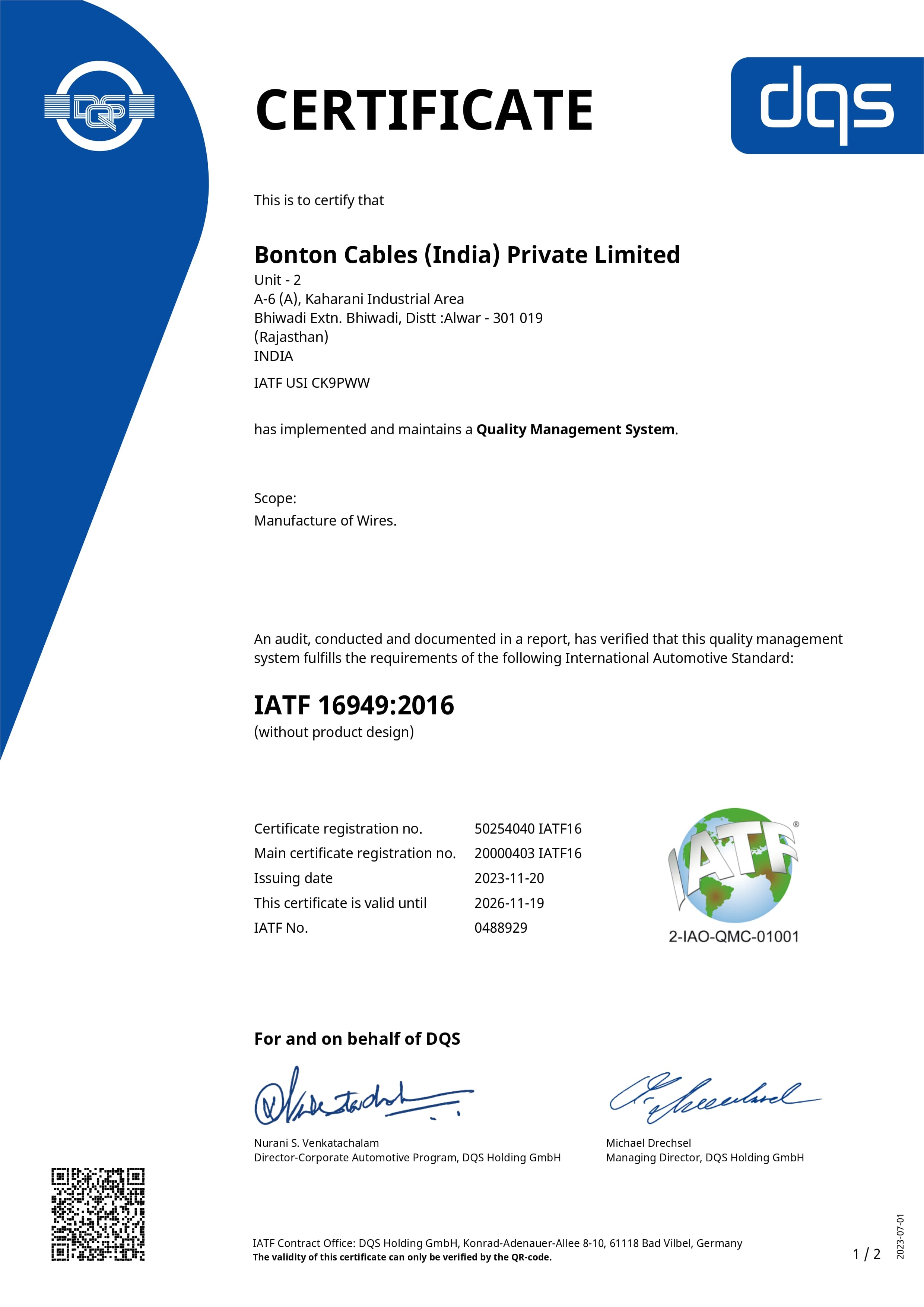Click the page indicator 1 / 2

pos(867,1254)
